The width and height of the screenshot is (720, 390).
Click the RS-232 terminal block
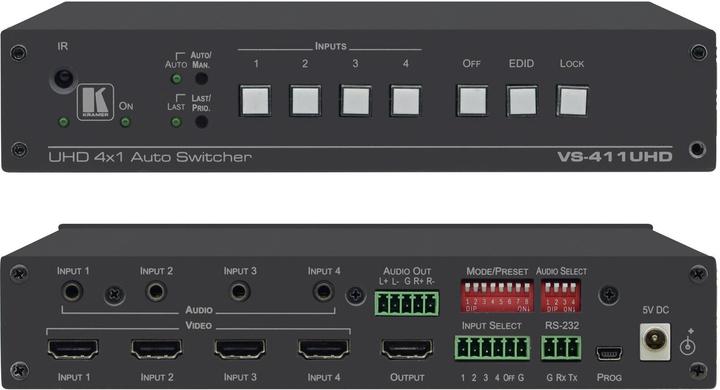tap(561, 348)
